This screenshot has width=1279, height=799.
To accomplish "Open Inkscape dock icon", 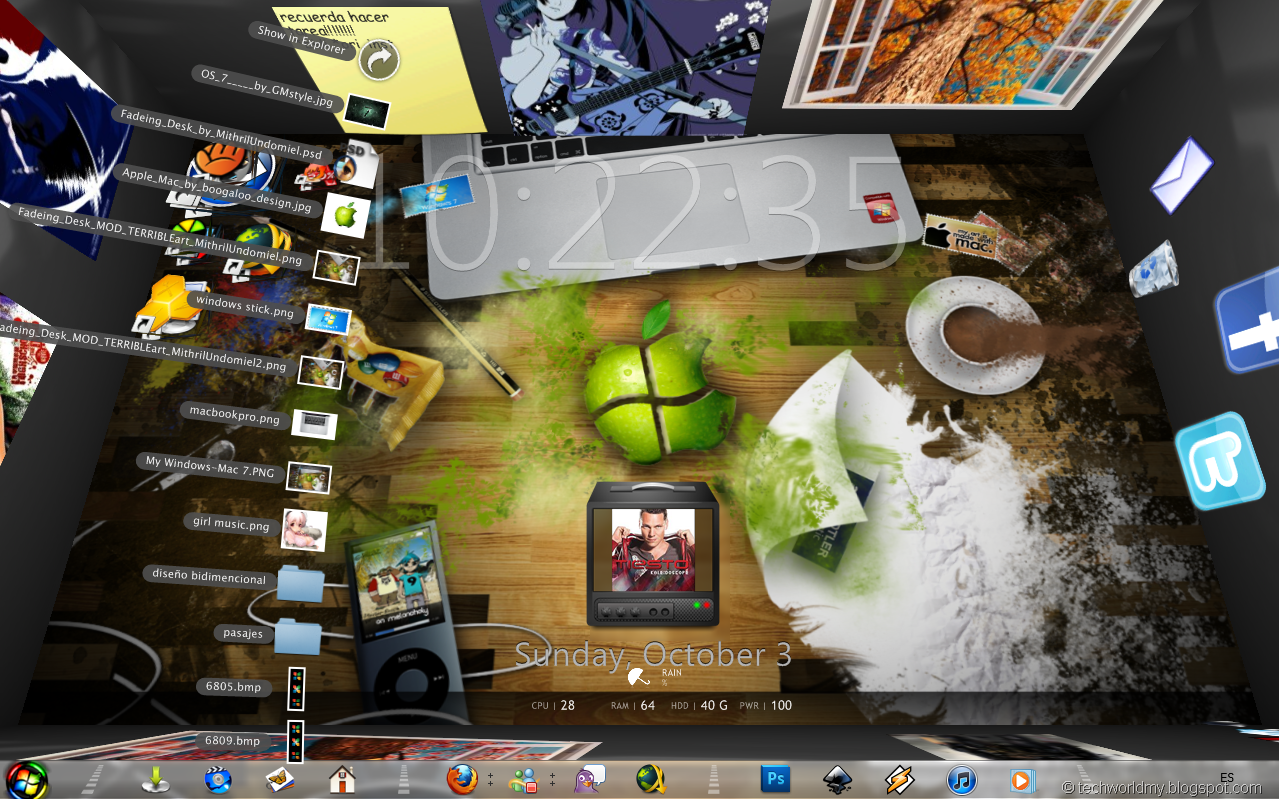I will [x=837, y=779].
